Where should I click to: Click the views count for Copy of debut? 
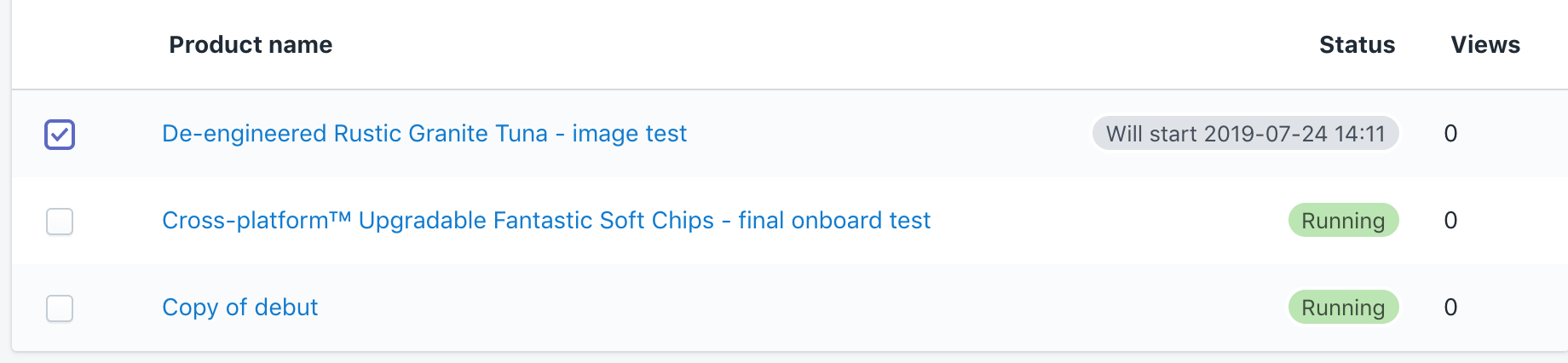[1450, 308]
